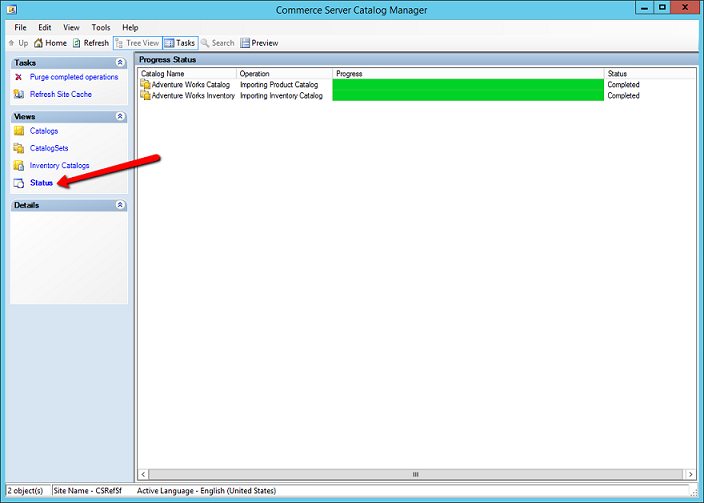Click the Inventory Catalogs view icon
The image size is (704, 503).
tap(19, 165)
